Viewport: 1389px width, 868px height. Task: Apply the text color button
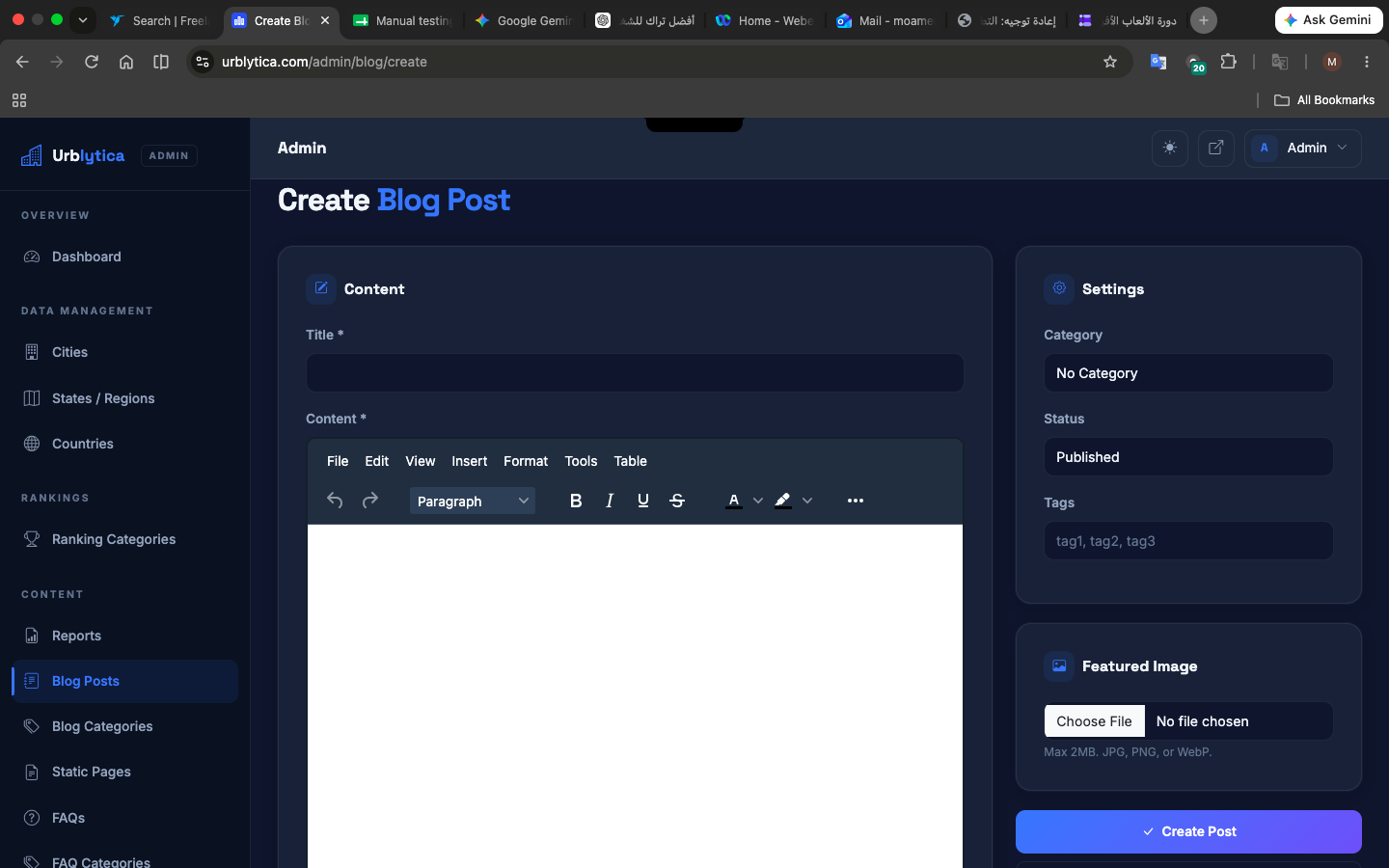click(734, 501)
